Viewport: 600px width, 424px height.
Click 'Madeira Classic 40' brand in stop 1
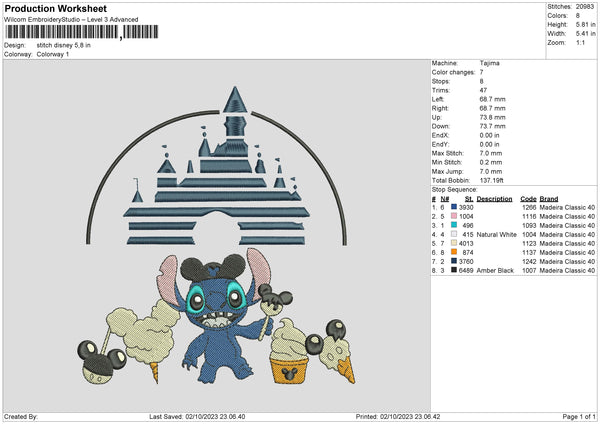[x=567, y=207]
